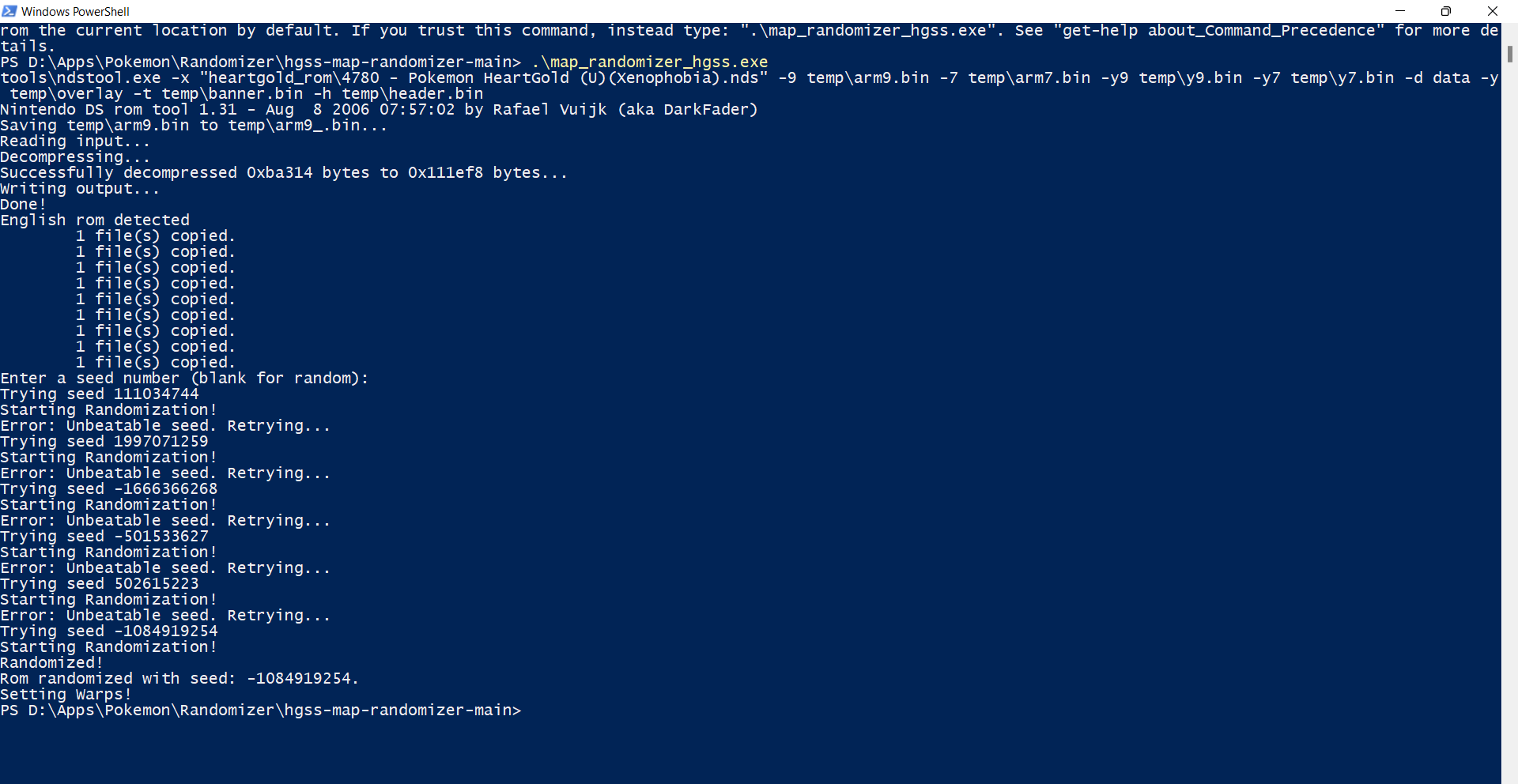
Task: Click the 'Setting Warps!' message
Action: [66, 694]
